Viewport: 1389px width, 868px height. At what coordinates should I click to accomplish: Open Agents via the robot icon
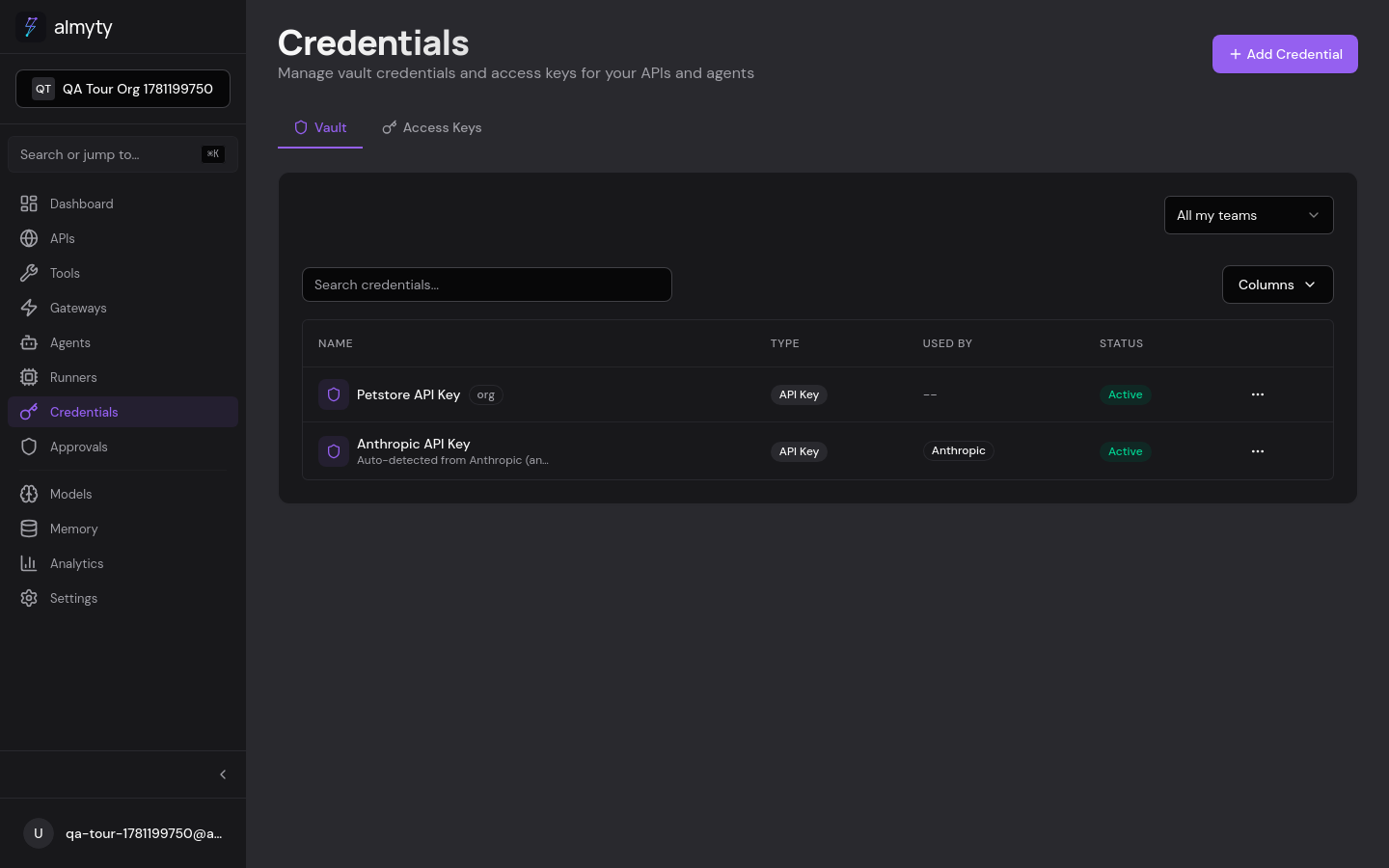29,342
